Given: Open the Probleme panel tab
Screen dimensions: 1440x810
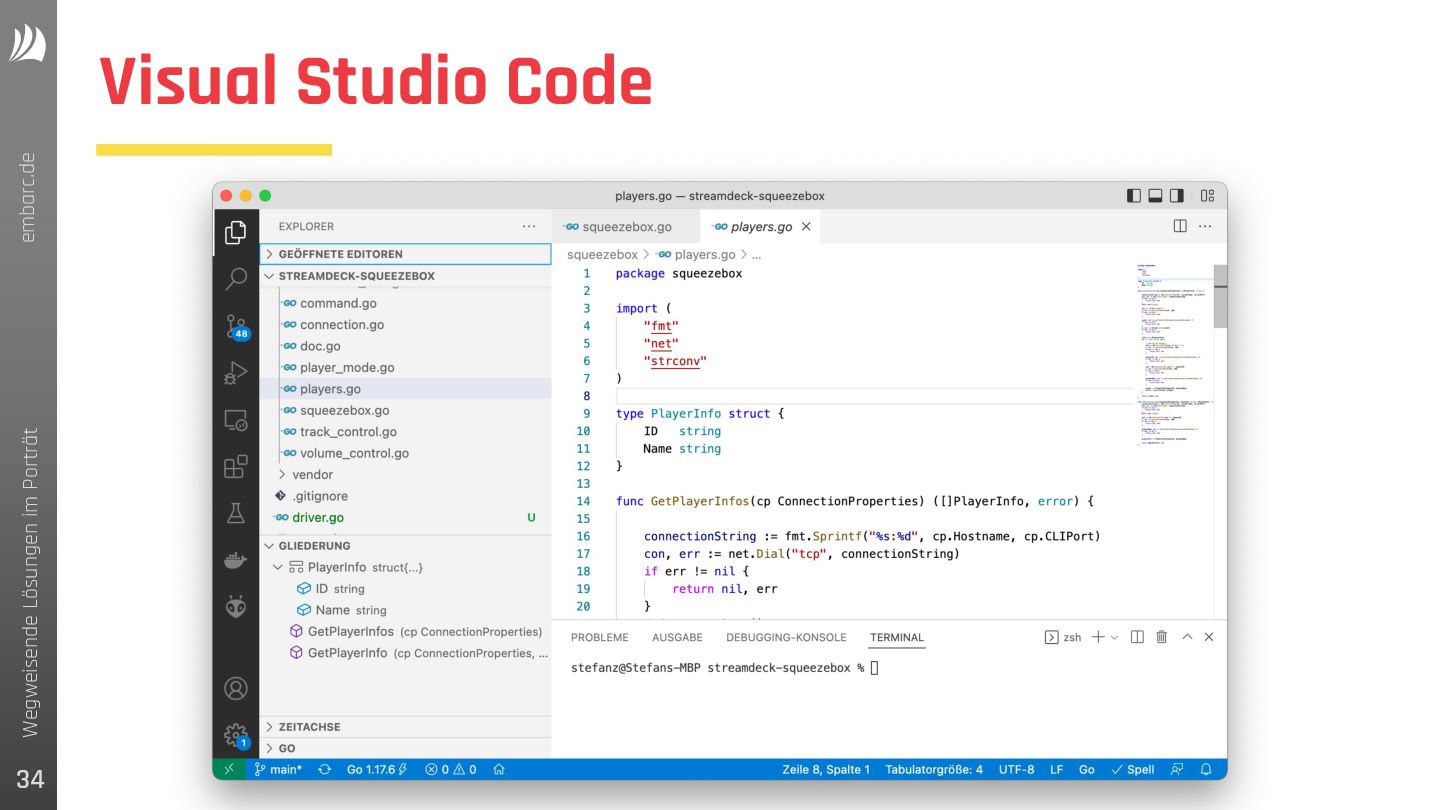Looking at the screenshot, I should pos(600,637).
